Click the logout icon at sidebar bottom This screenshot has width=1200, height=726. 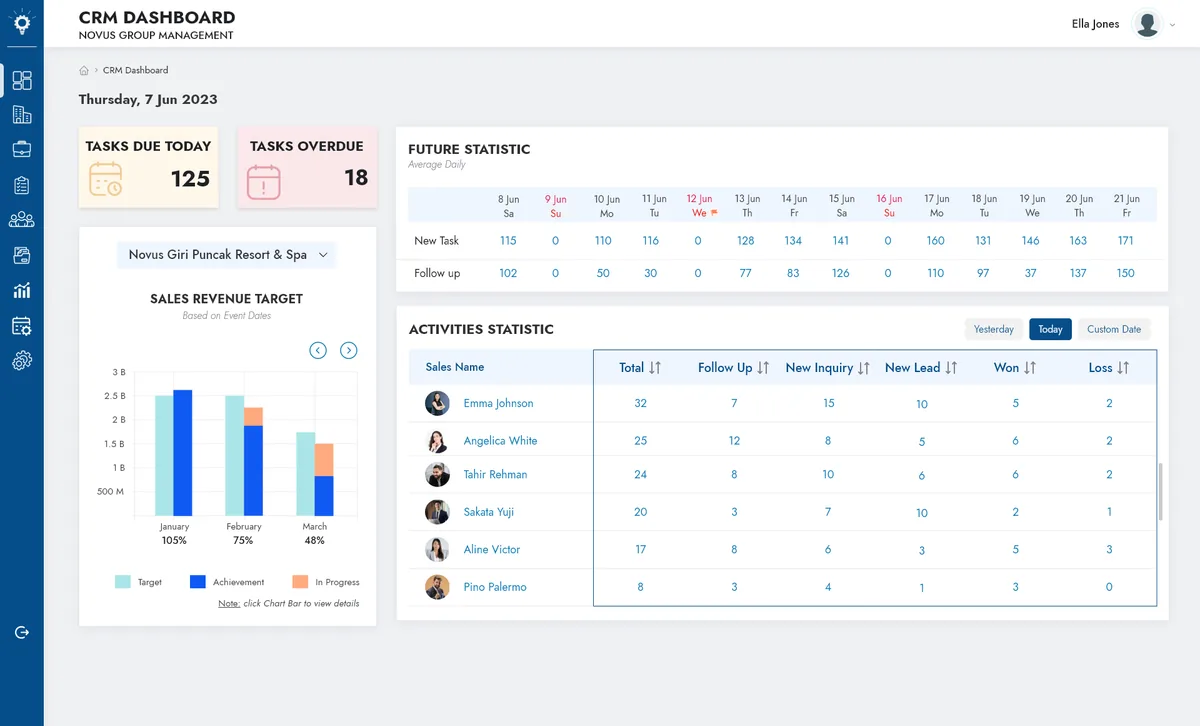pyautogui.click(x=22, y=632)
